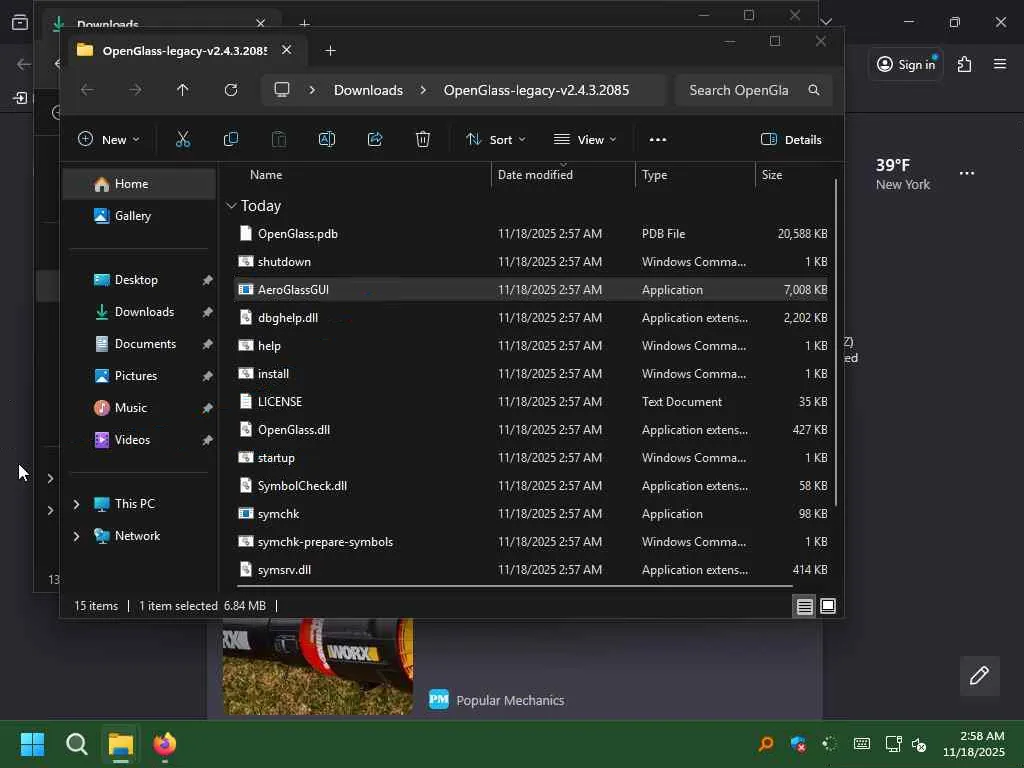The width and height of the screenshot is (1024, 768).
Task: Add a new Explorer tab with plus button
Action: pos(330,51)
